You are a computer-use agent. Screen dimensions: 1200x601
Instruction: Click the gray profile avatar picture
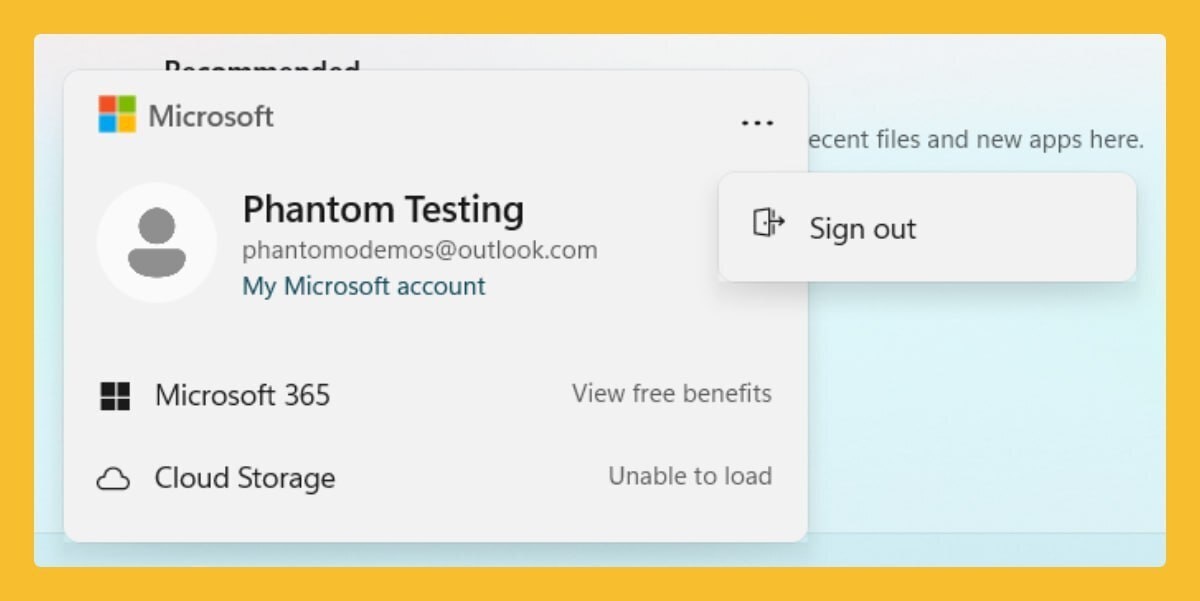157,242
